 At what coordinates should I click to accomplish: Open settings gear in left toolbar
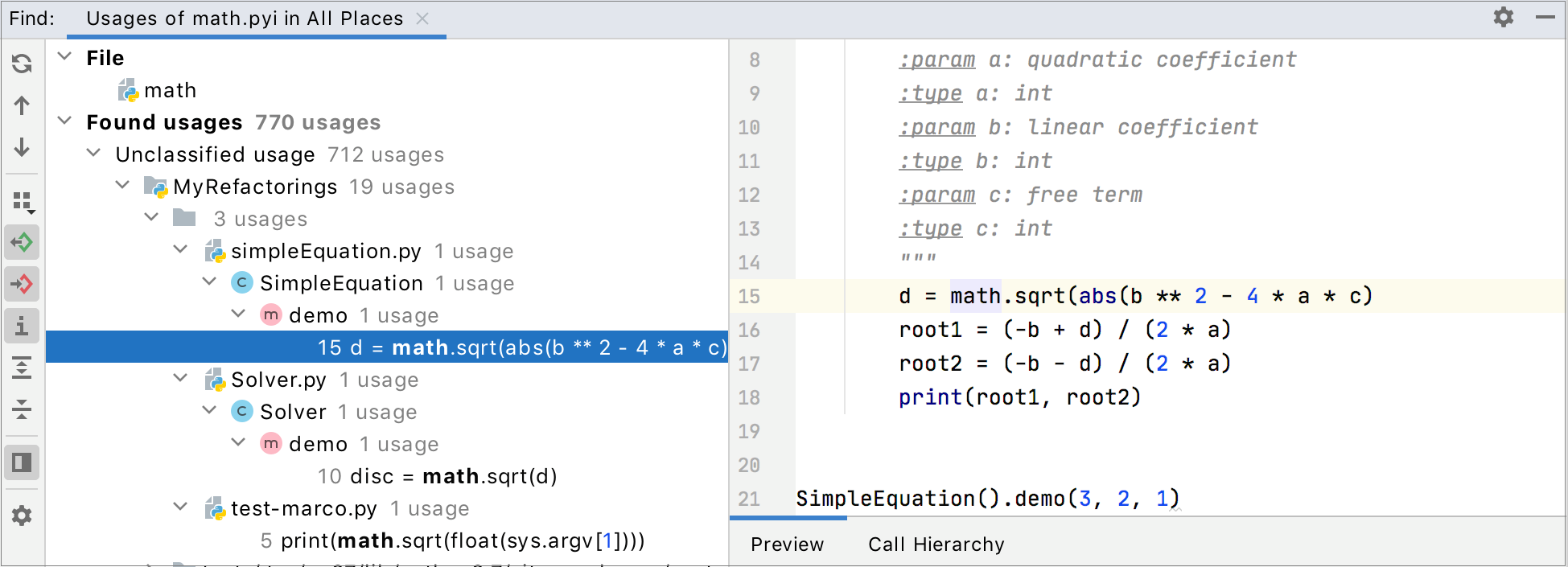point(22,516)
